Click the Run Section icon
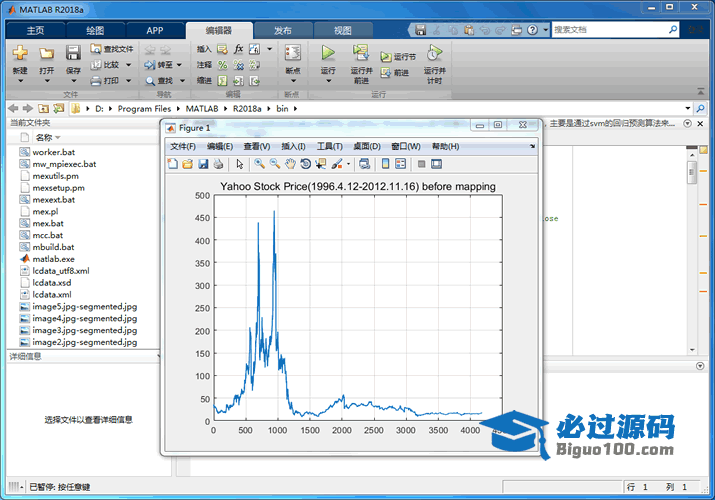The image size is (715, 500). click(x=386, y=57)
